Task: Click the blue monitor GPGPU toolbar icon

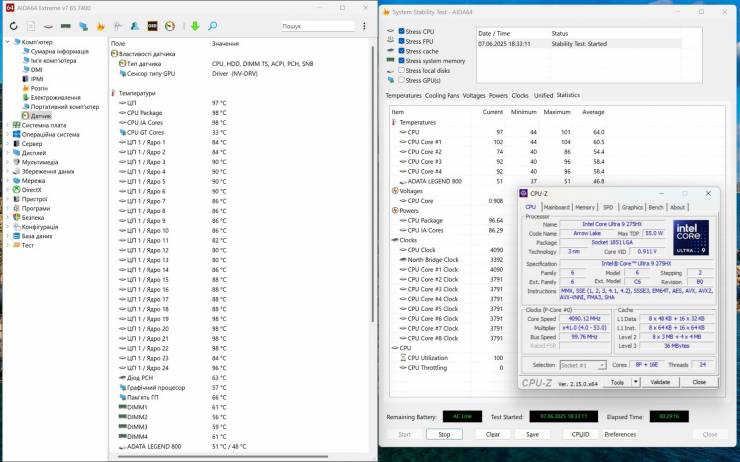Action: (83, 26)
